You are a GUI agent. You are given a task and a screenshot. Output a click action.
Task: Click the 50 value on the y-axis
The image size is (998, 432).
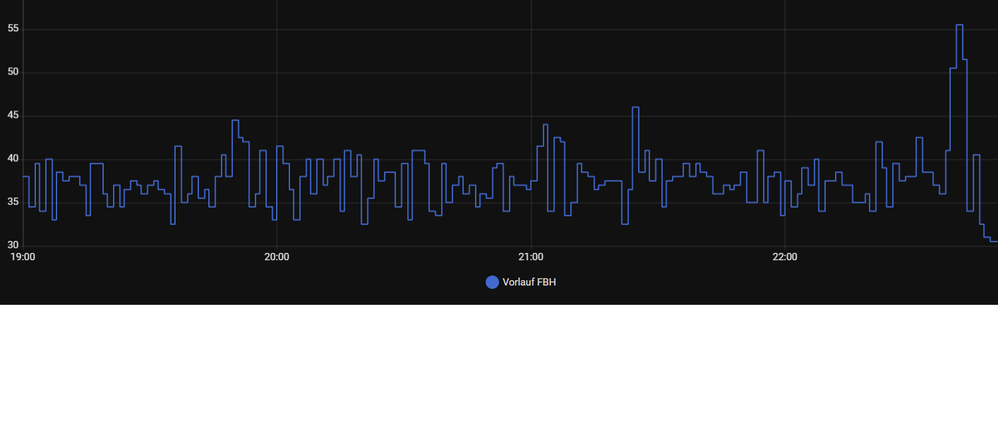[13, 72]
